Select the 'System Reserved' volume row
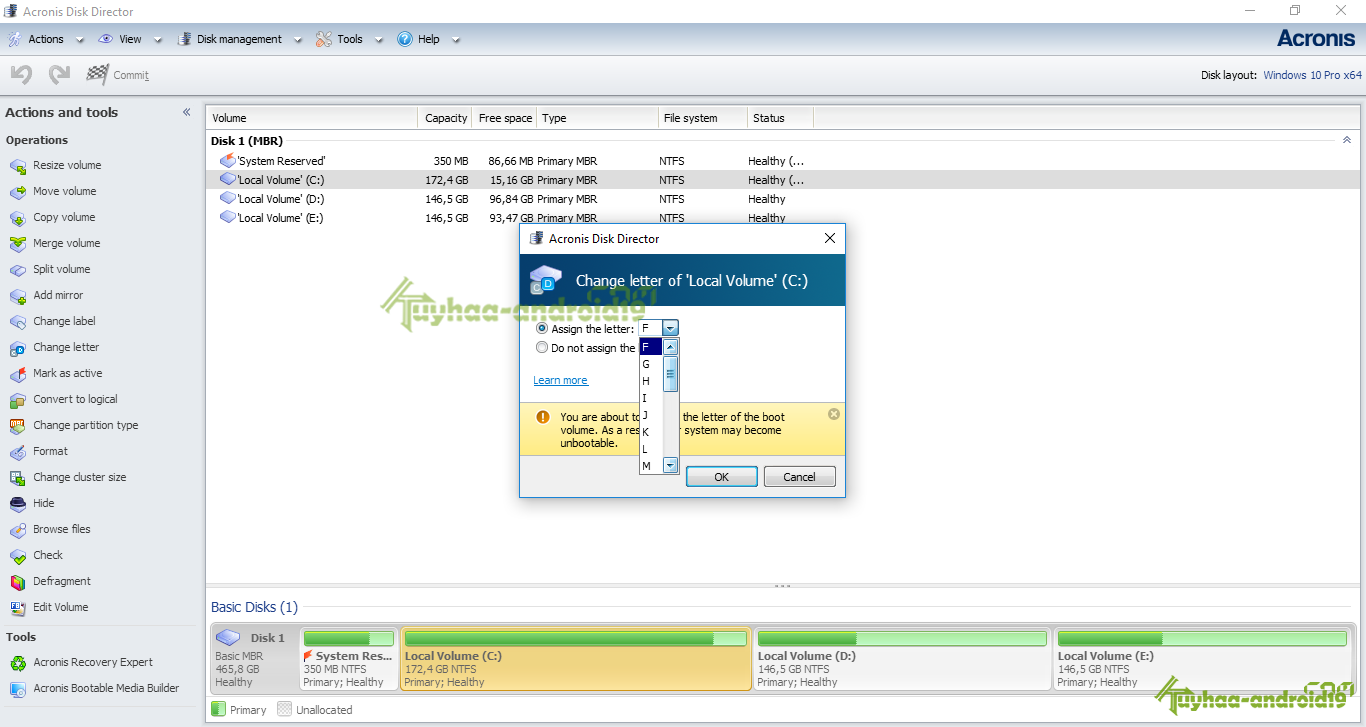 pyautogui.click(x=783, y=161)
